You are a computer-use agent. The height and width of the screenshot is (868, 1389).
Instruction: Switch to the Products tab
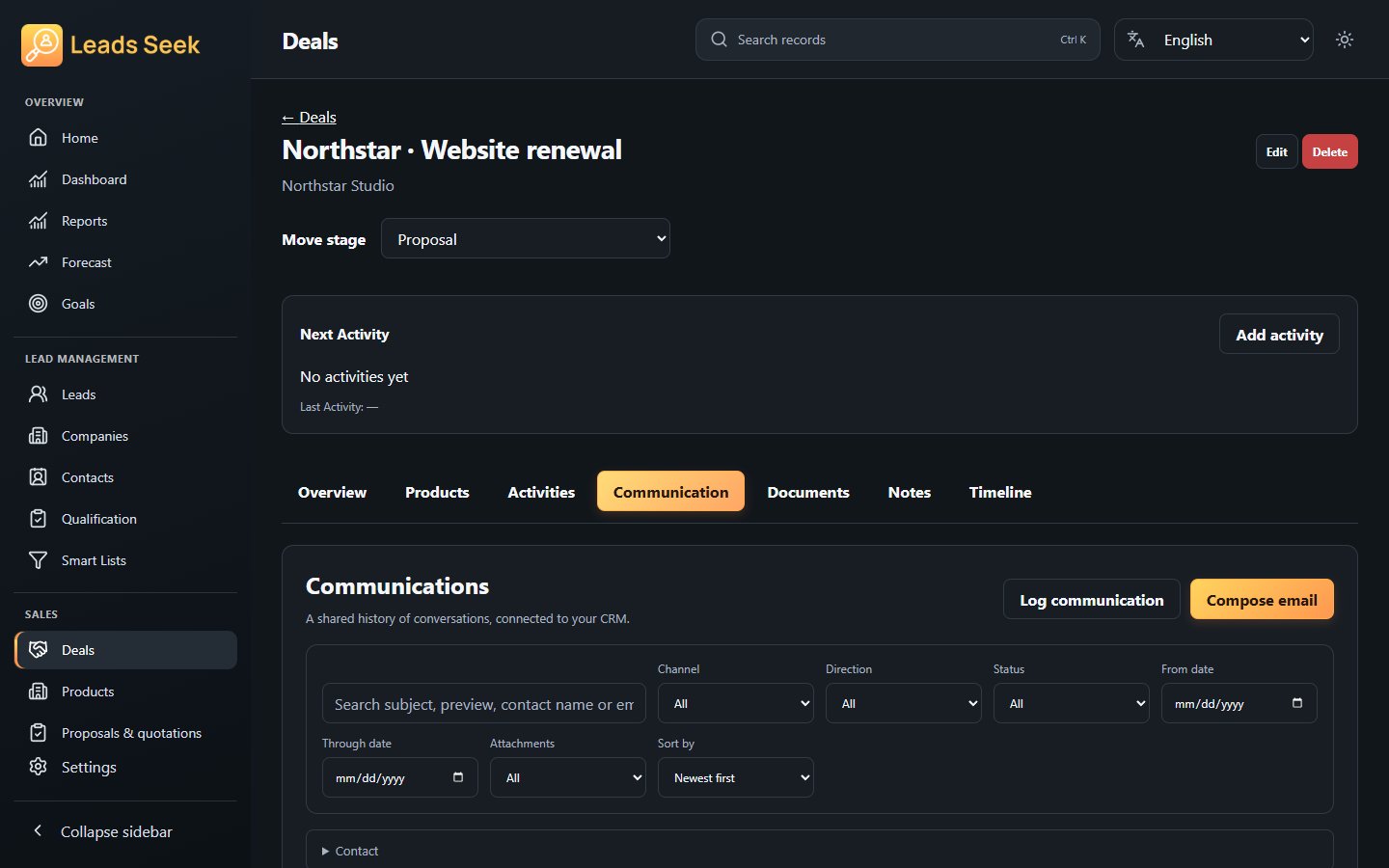point(437,492)
